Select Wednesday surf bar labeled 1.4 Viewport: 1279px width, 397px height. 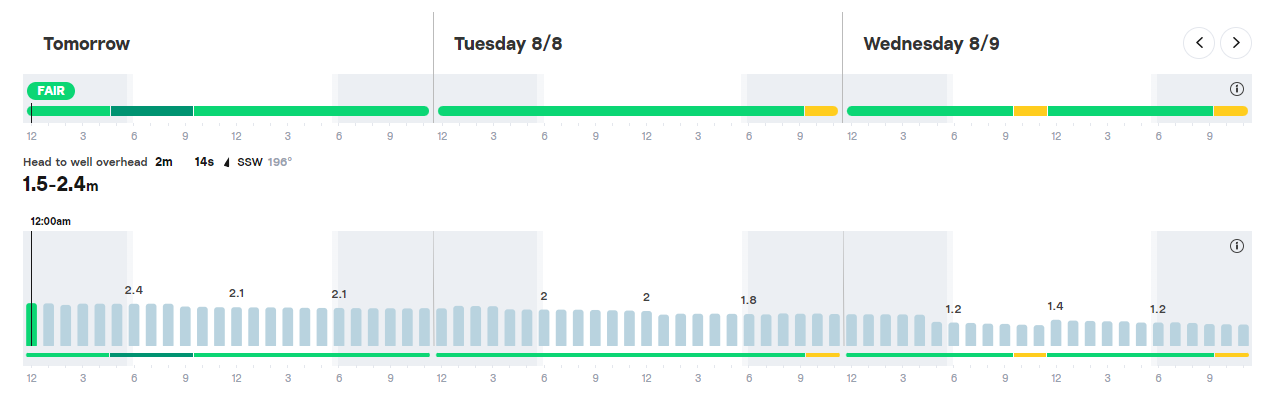coord(1056,333)
